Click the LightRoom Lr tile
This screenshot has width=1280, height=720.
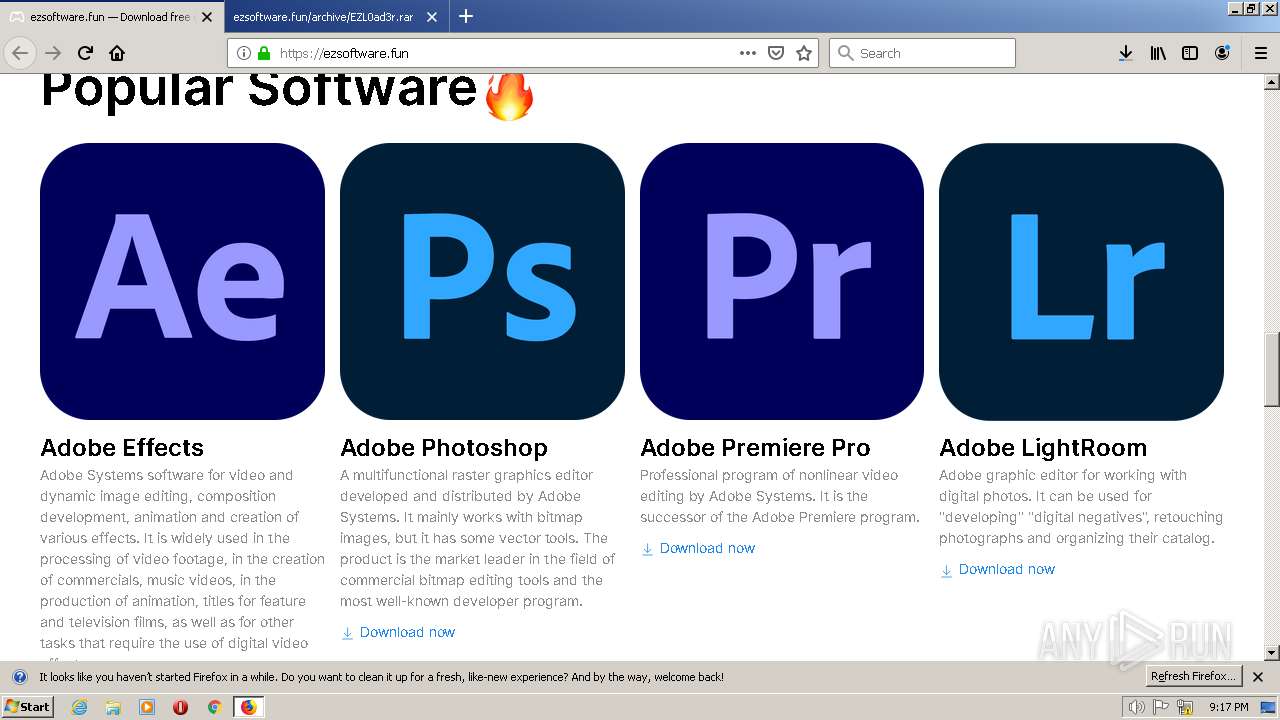pyautogui.click(x=1081, y=281)
